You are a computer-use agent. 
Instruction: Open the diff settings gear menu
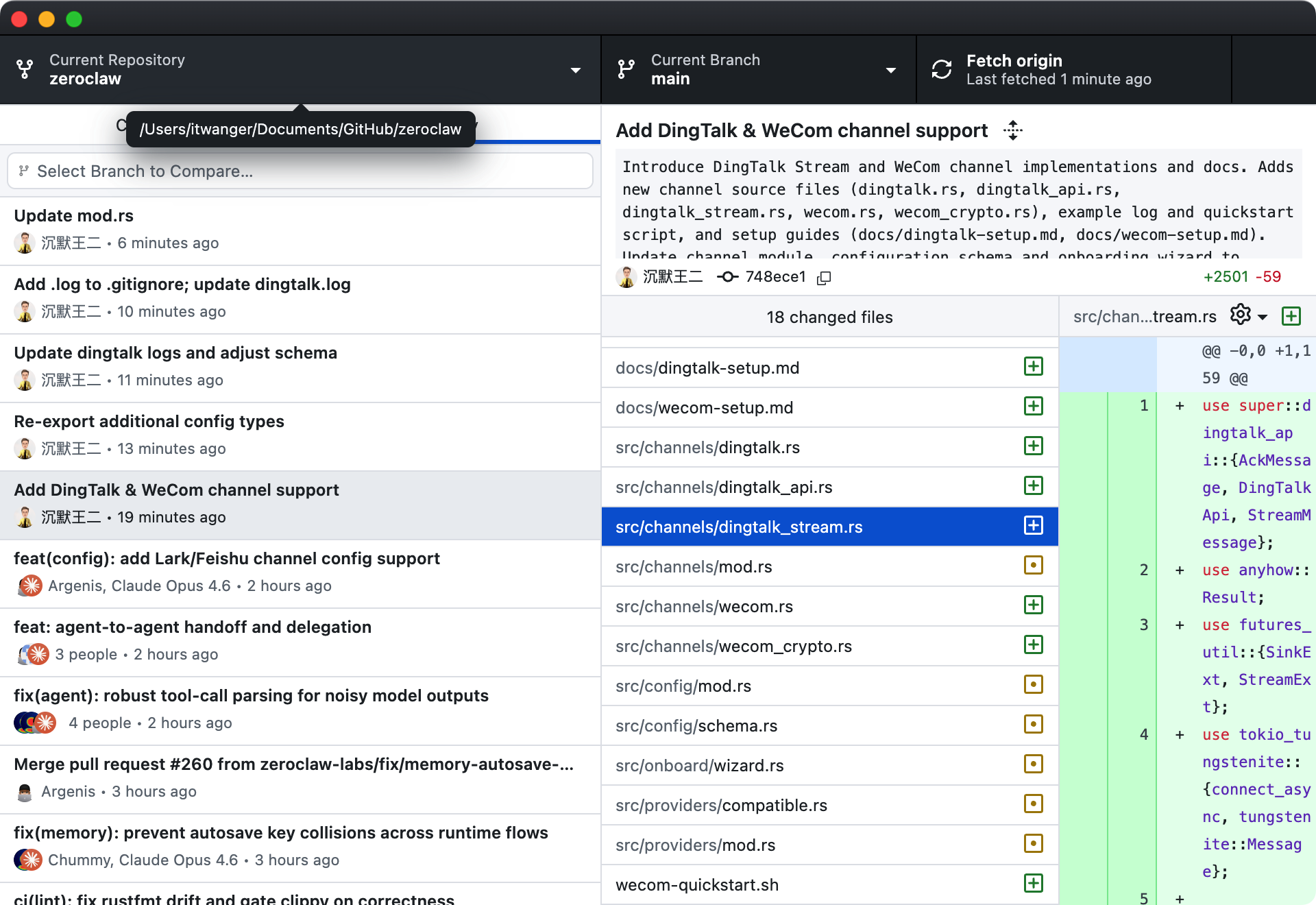point(1240,315)
